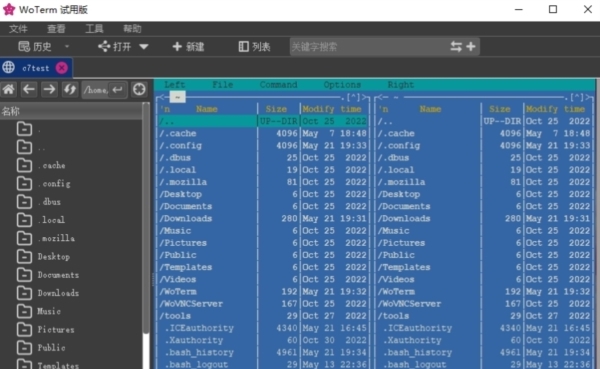
Task: Click the Open (打开) toolbar button
Action: pyautogui.click(x=114, y=47)
